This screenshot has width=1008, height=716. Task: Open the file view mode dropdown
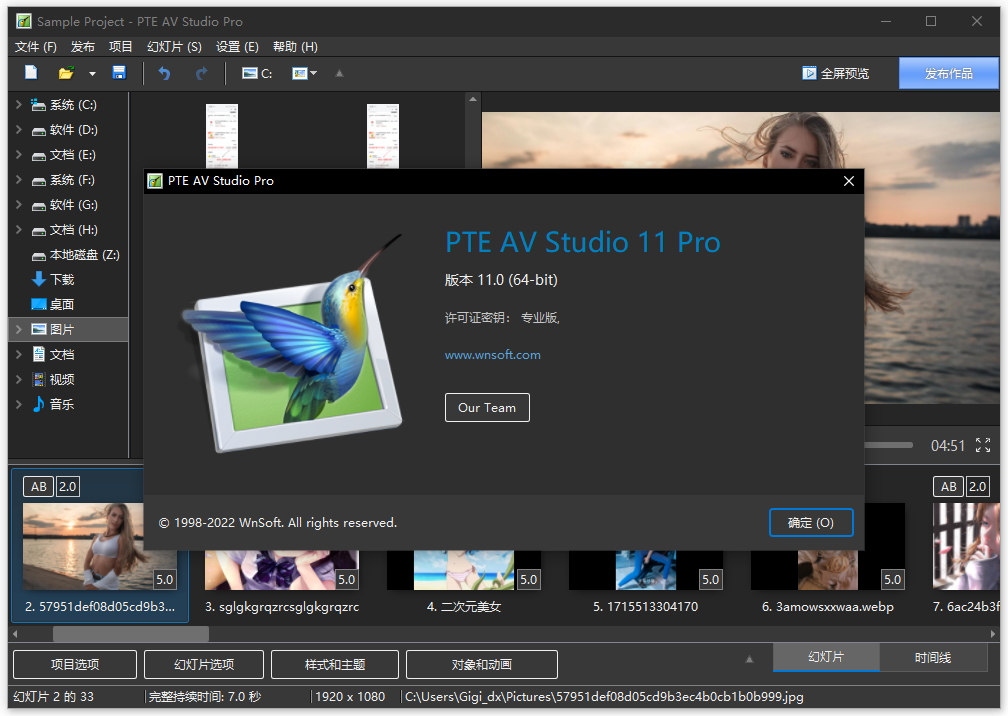coord(305,73)
